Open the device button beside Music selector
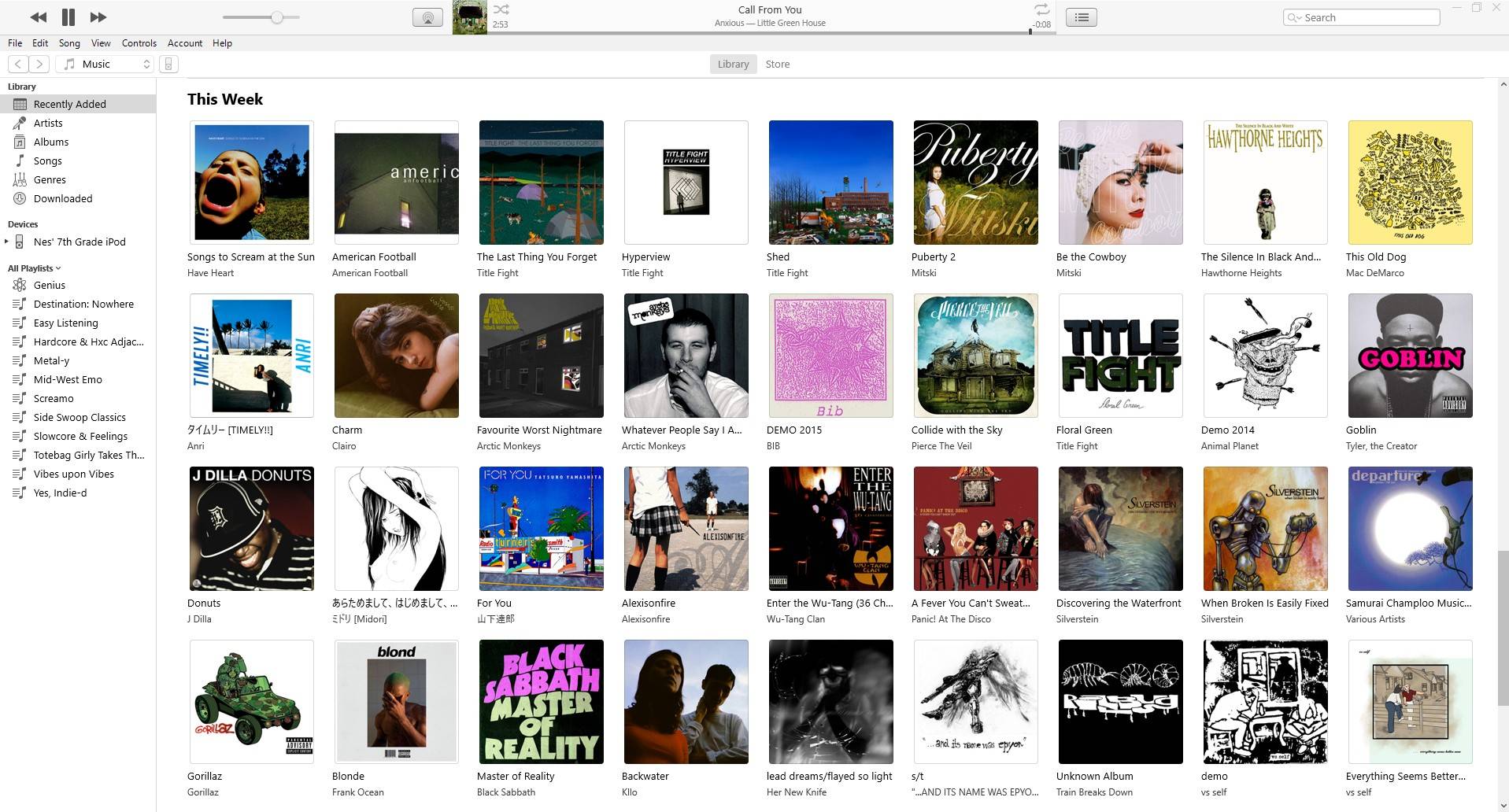 click(x=168, y=65)
